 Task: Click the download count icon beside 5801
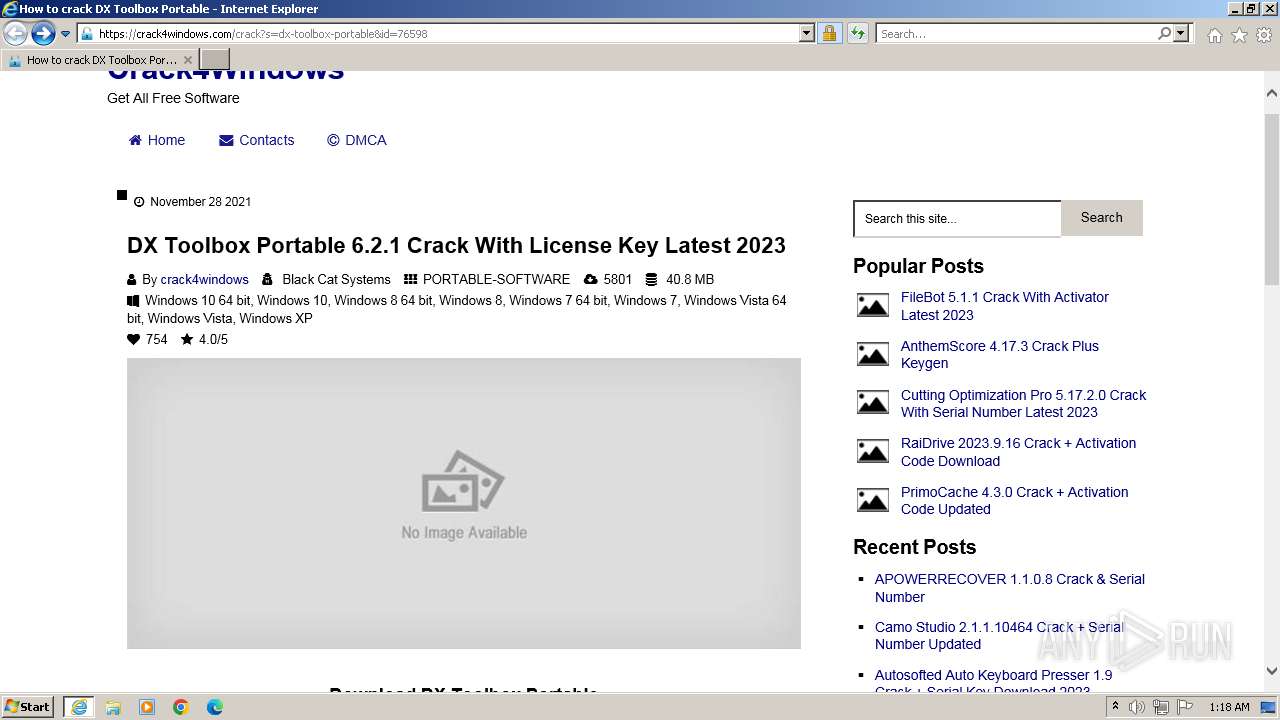[x=590, y=280]
